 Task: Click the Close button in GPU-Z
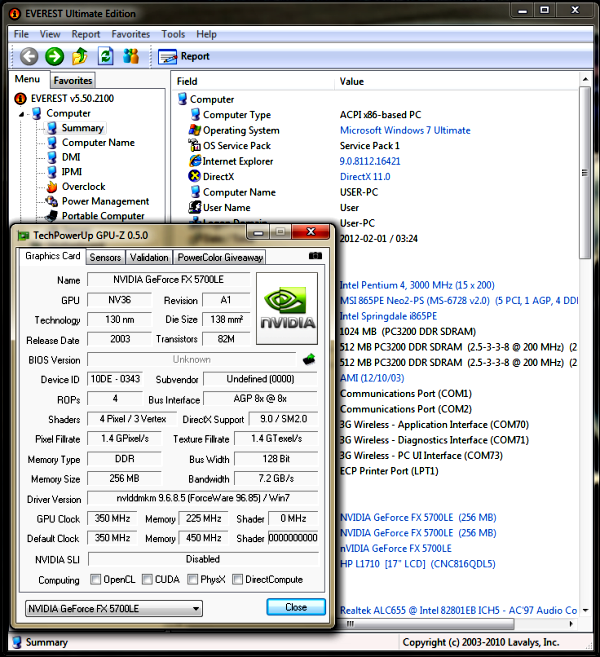[x=296, y=607]
